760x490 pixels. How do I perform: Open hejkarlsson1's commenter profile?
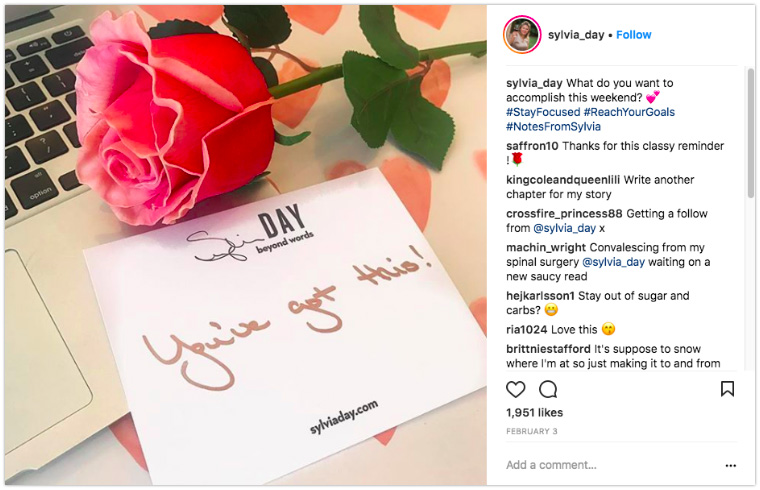click(x=540, y=296)
